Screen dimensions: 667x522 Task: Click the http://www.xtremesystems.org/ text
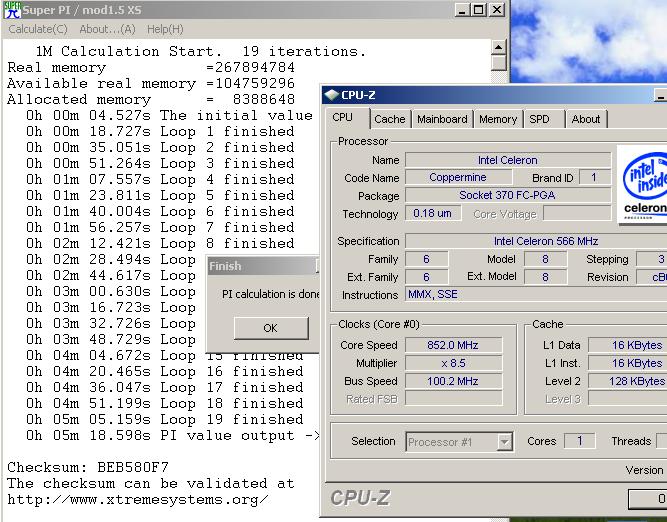(138, 499)
